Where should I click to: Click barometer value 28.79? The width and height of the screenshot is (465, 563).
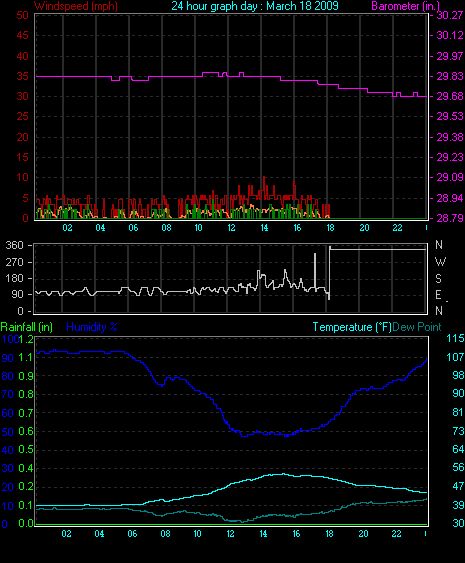450,218
